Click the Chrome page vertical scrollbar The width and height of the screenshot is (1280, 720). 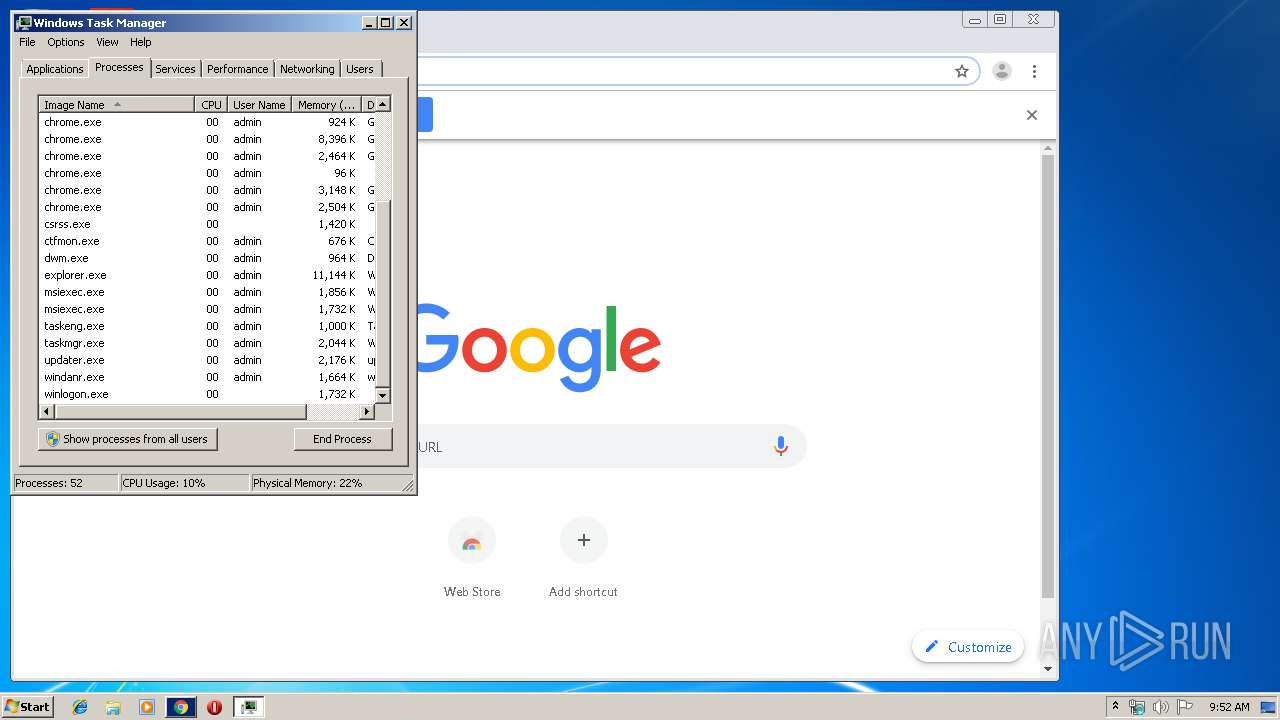pyautogui.click(x=1048, y=375)
